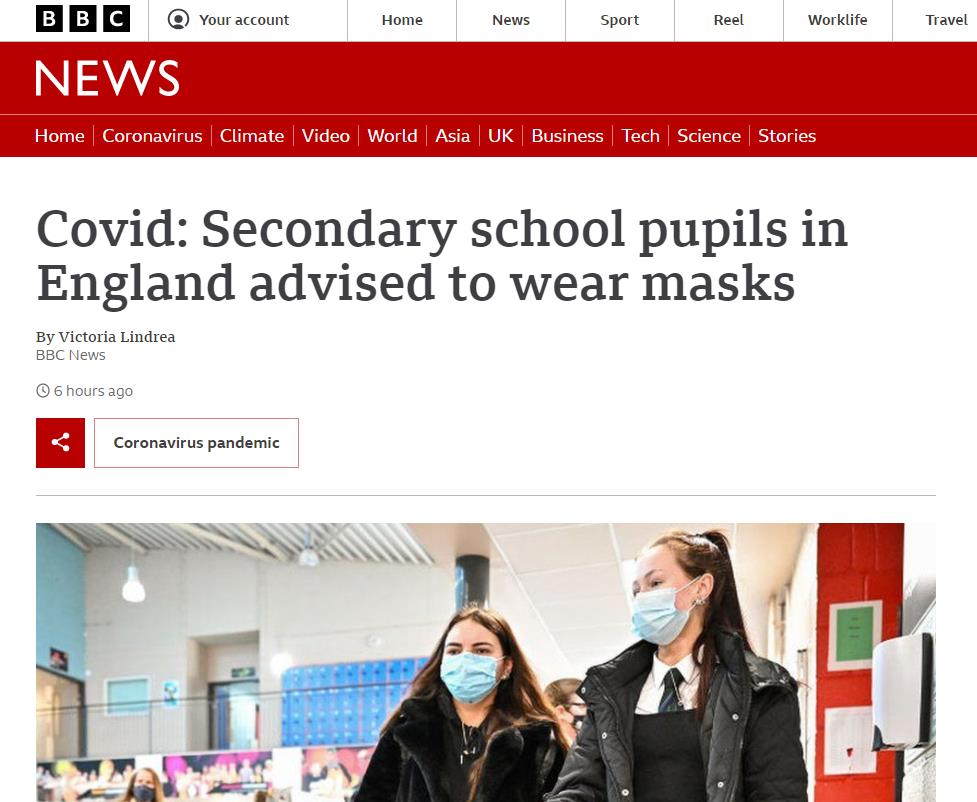Click the masked pupils article photo
The image size is (977, 802).
(485, 662)
